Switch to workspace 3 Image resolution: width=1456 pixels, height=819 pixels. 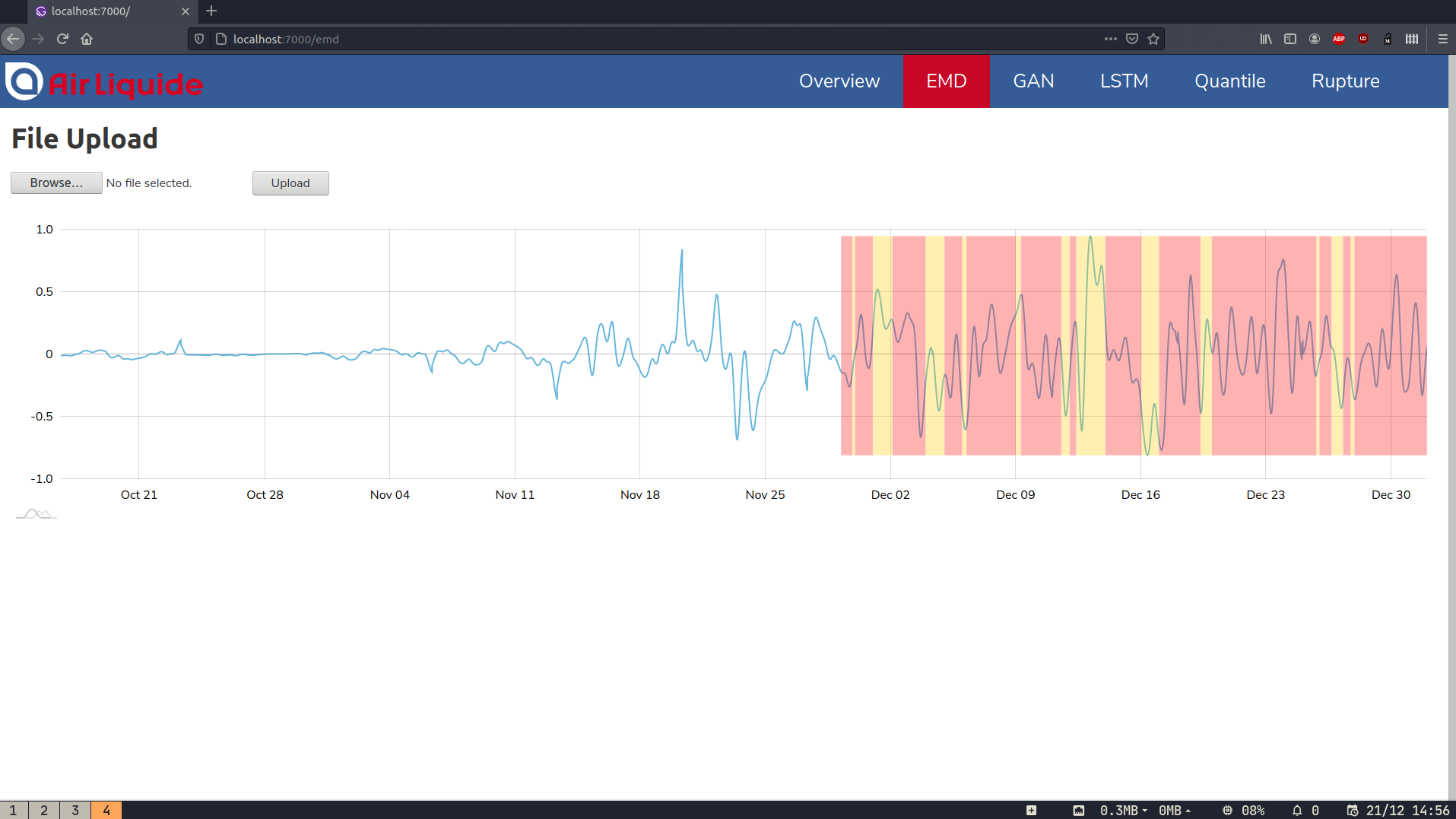pyautogui.click(x=75, y=810)
